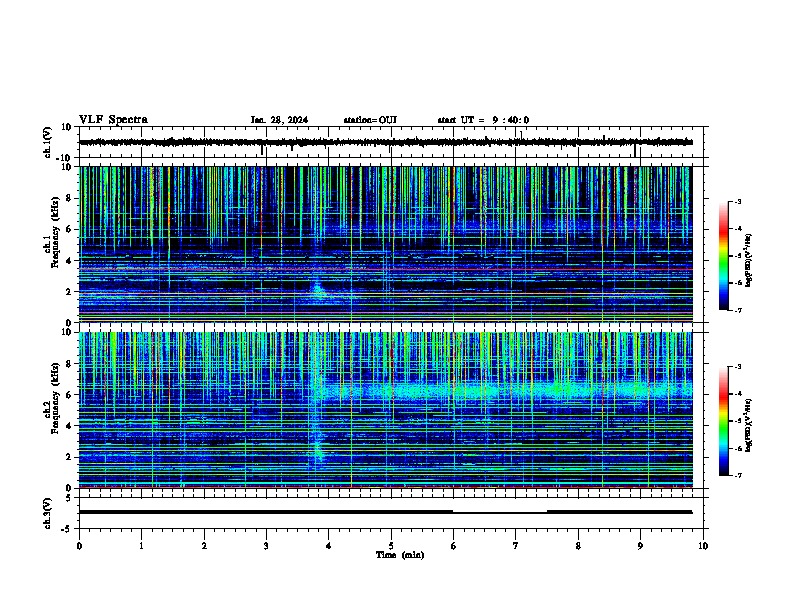This screenshot has height=612, width=792.
Task: Click the thin ch.3 trace segment between minutes 6 and 7.5
Action: tap(500, 513)
